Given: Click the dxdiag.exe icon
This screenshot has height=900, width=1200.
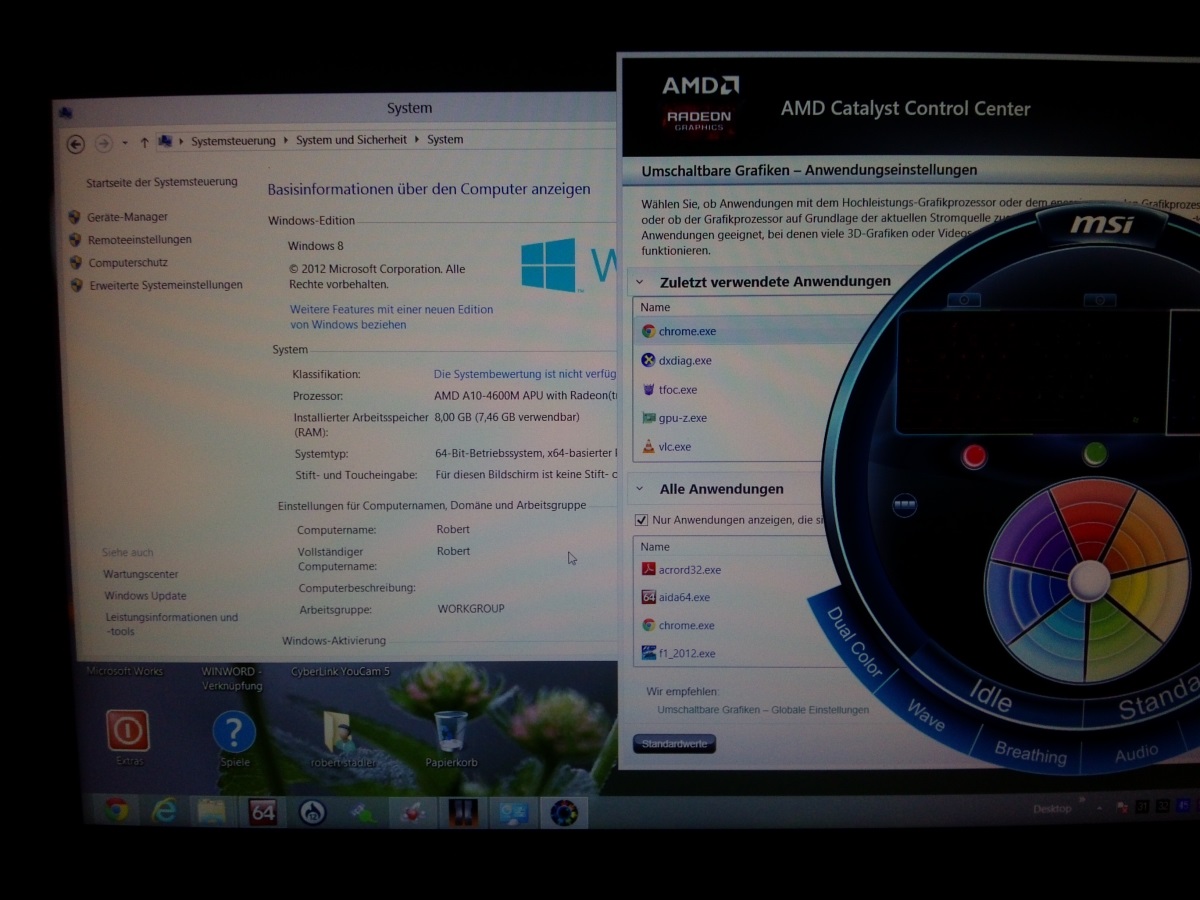Looking at the screenshot, I should pos(648,360).
